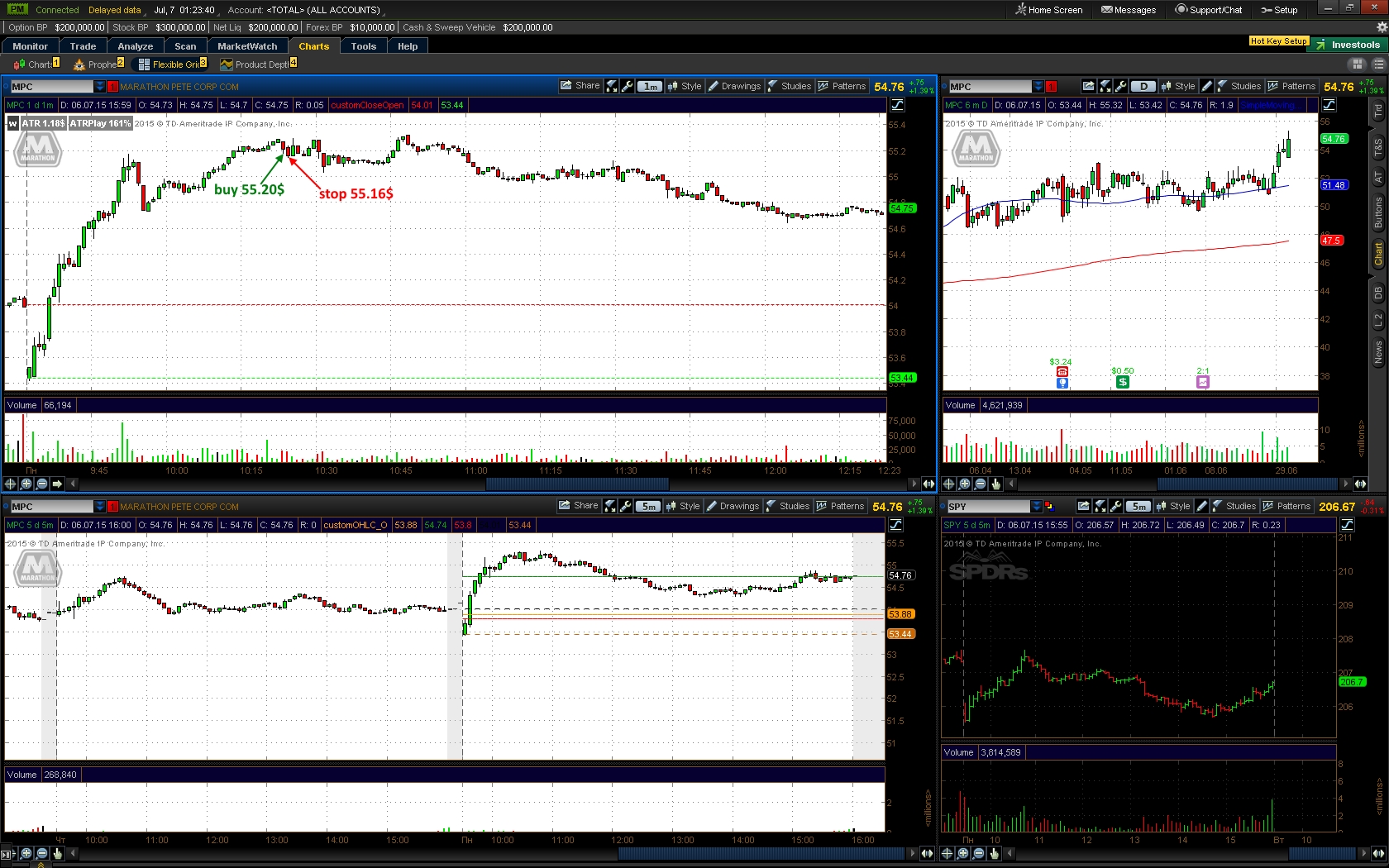
Task: Open the Help tab
Action: pos(408,46)
